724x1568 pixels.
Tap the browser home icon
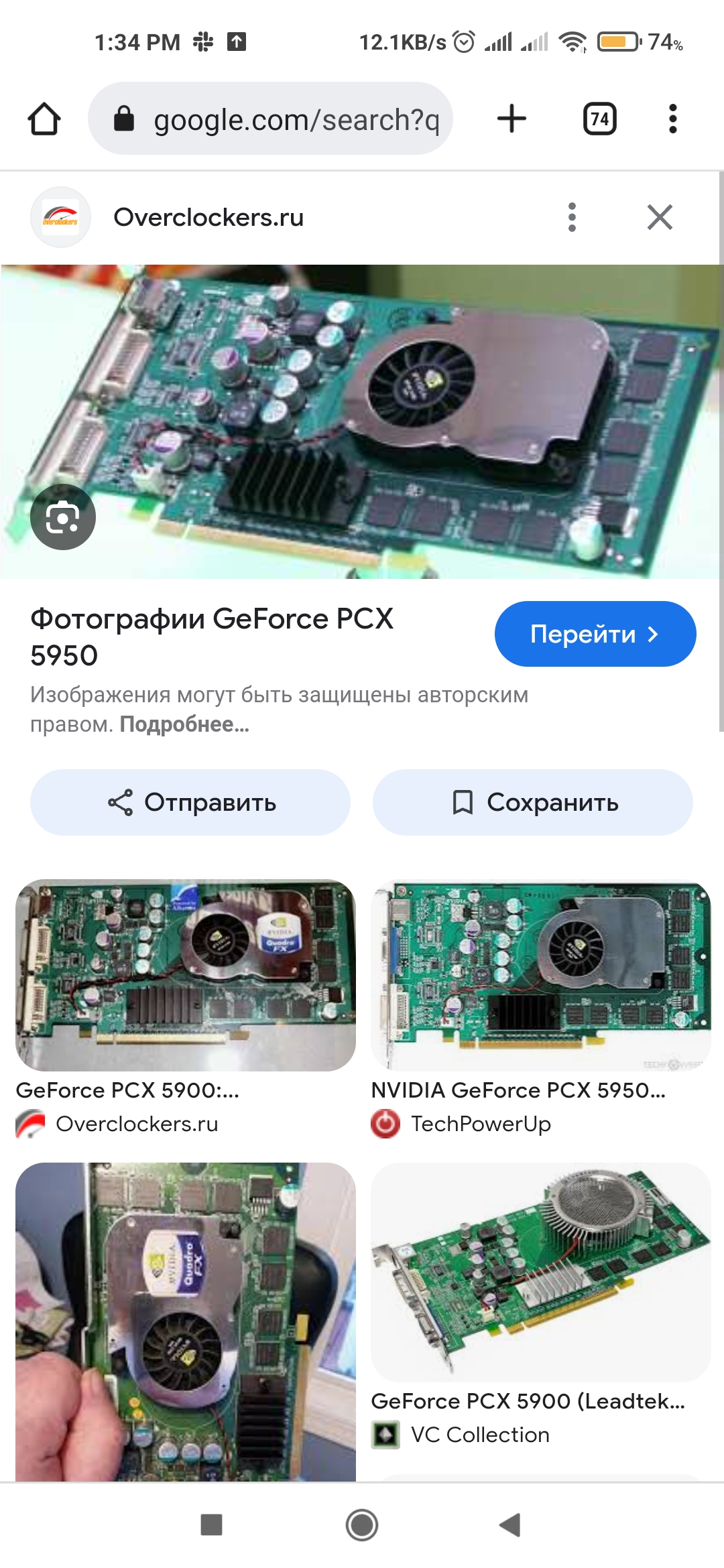pos(44,119)
